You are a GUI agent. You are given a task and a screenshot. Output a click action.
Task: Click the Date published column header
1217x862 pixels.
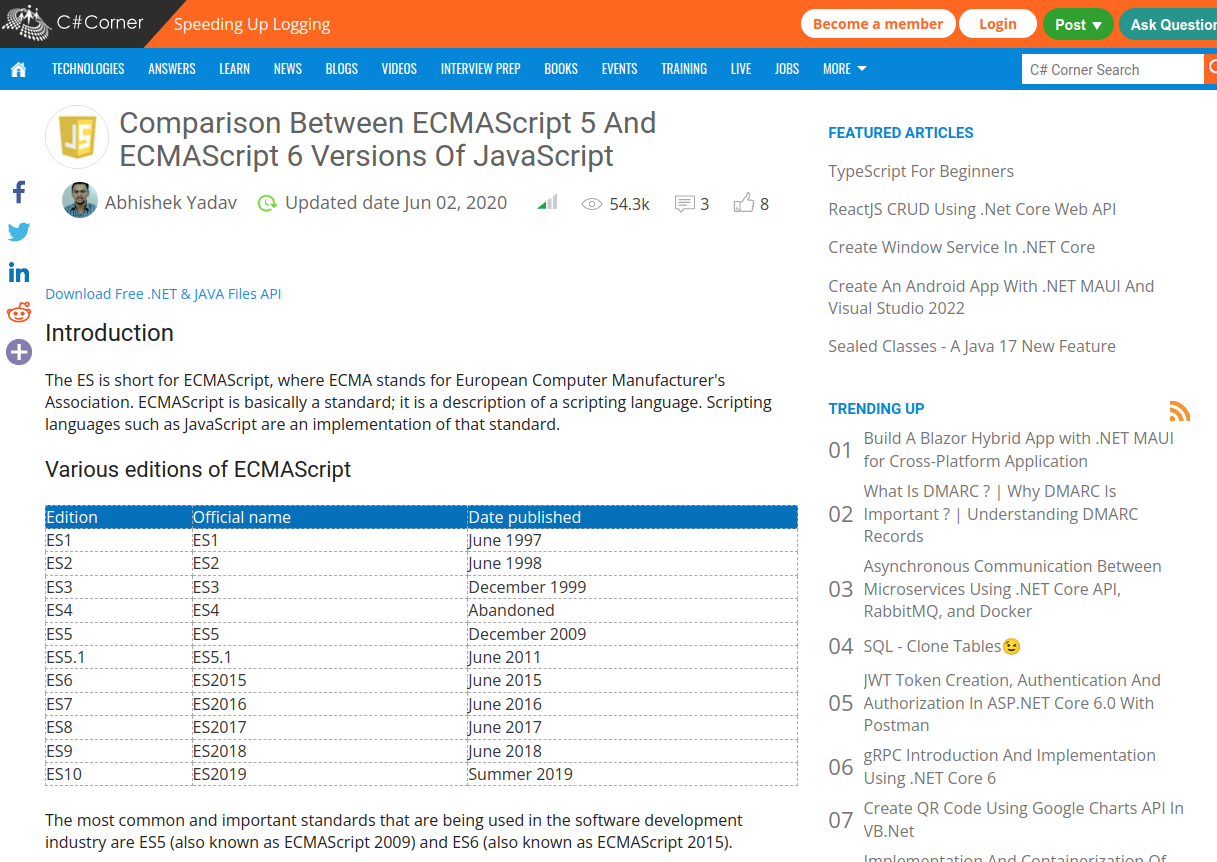(632, 517)
